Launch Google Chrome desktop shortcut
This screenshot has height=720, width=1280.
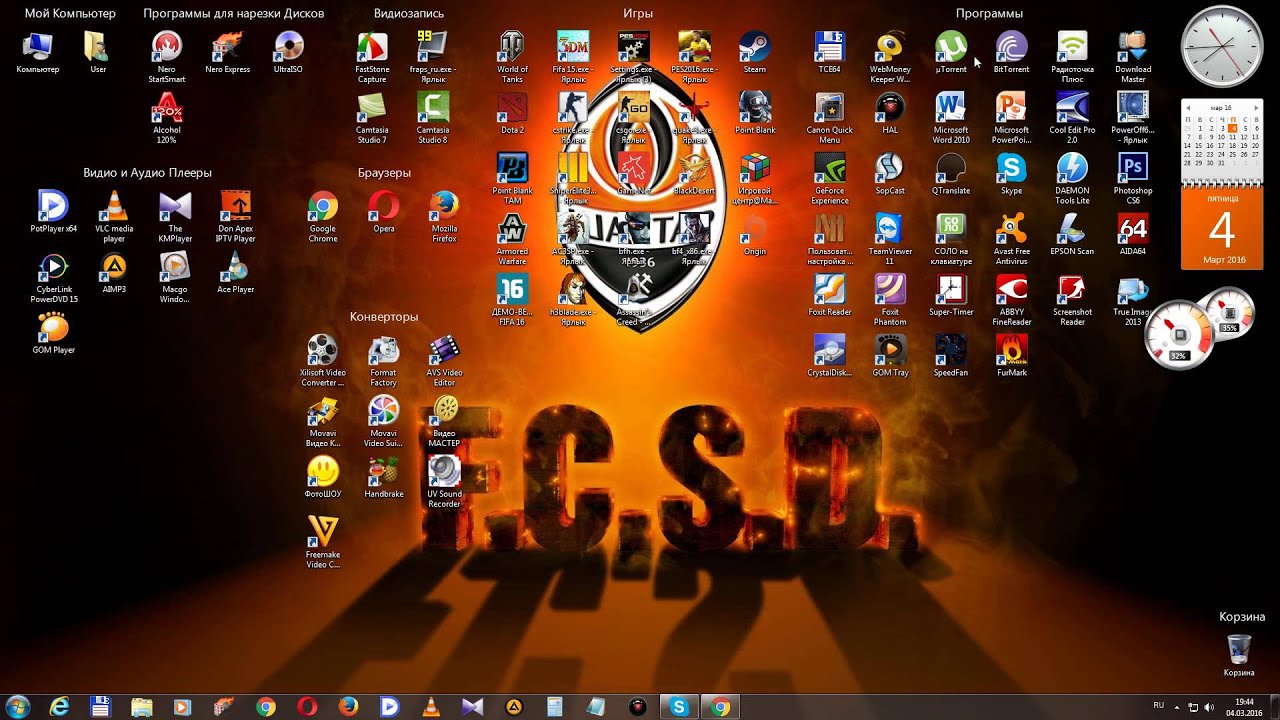323,217
